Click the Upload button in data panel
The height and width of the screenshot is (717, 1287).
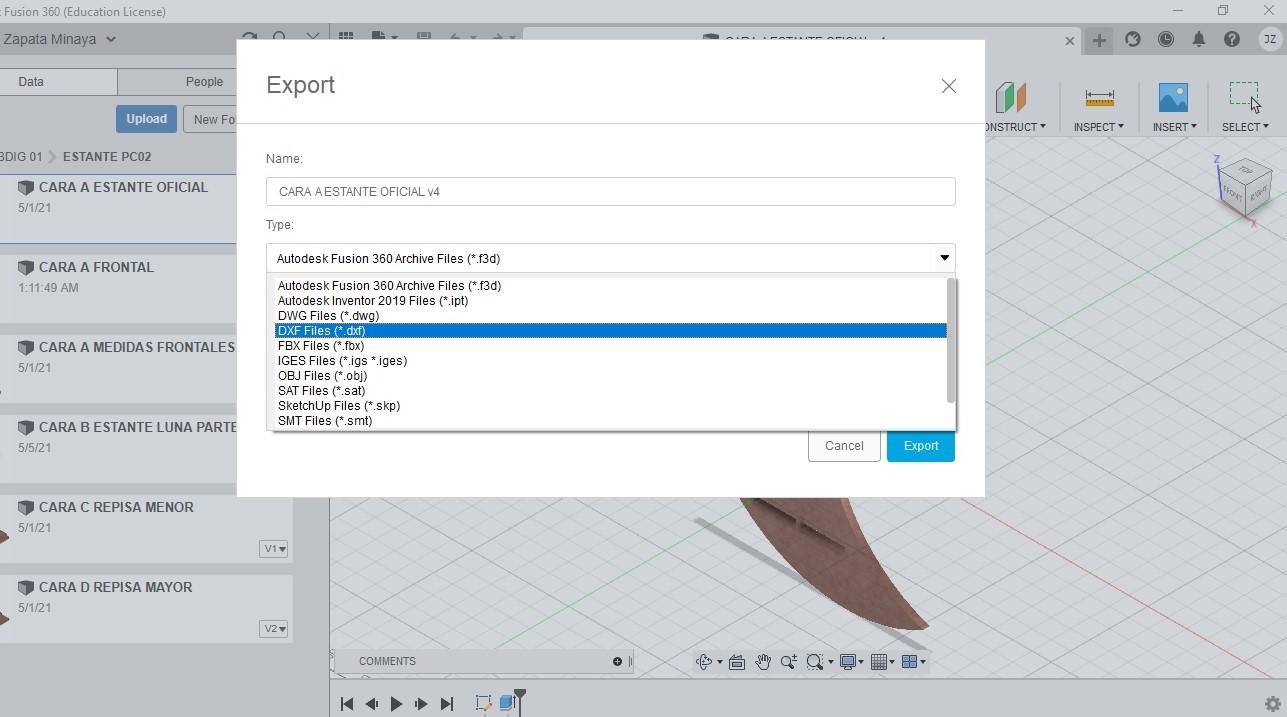click(x=146, y=119)
